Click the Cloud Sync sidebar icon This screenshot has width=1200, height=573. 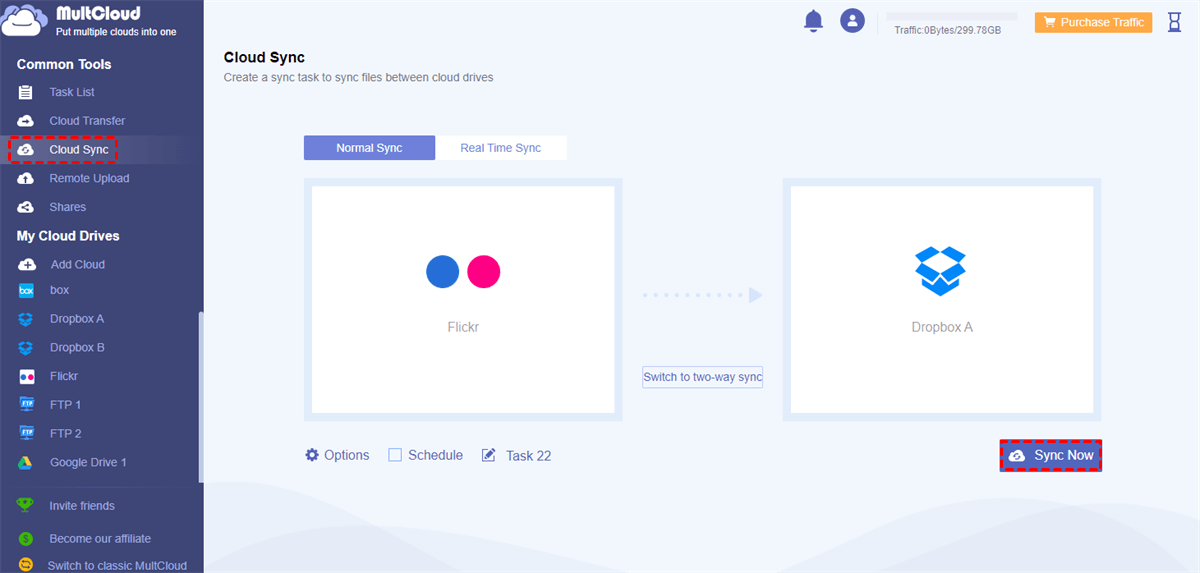(x=26, y=150)
